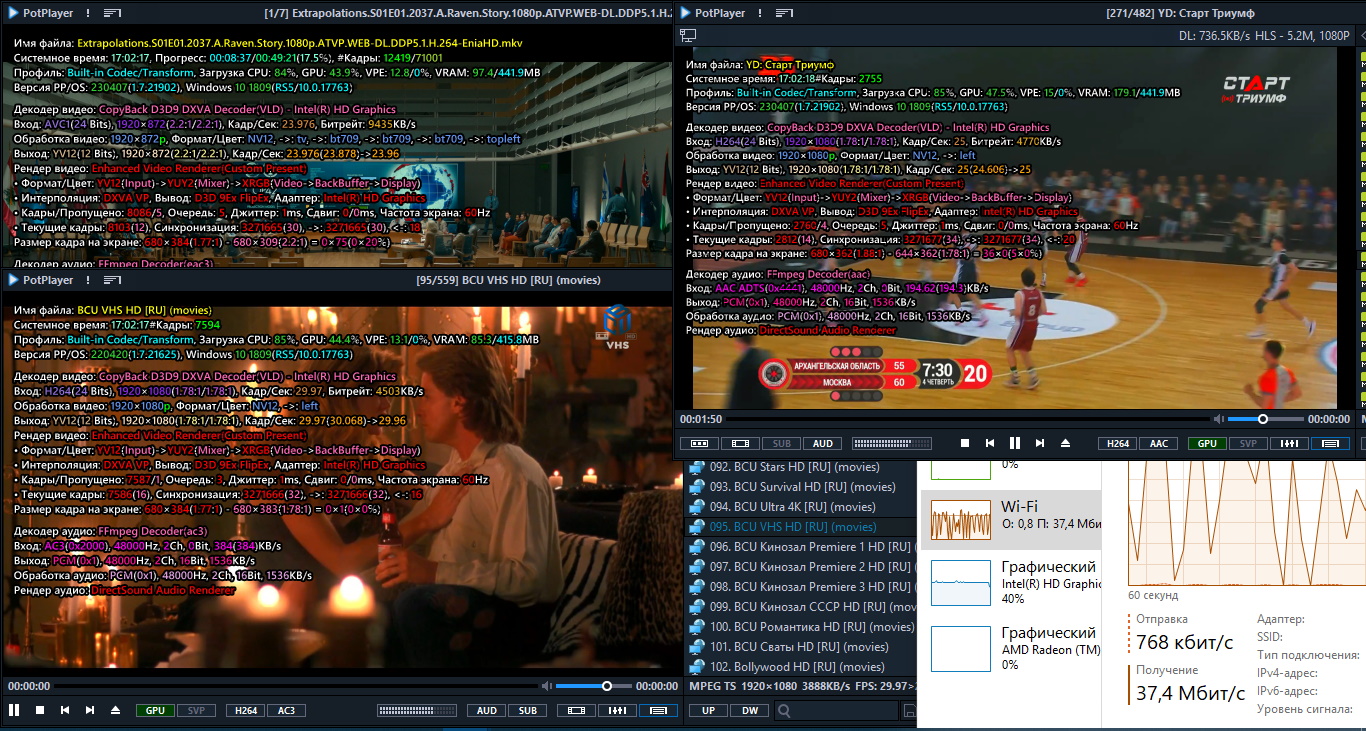The image size is (1366, 731).
Task: Click the eject/open icon in Старт Триумф window
Action: point(1065,443)
